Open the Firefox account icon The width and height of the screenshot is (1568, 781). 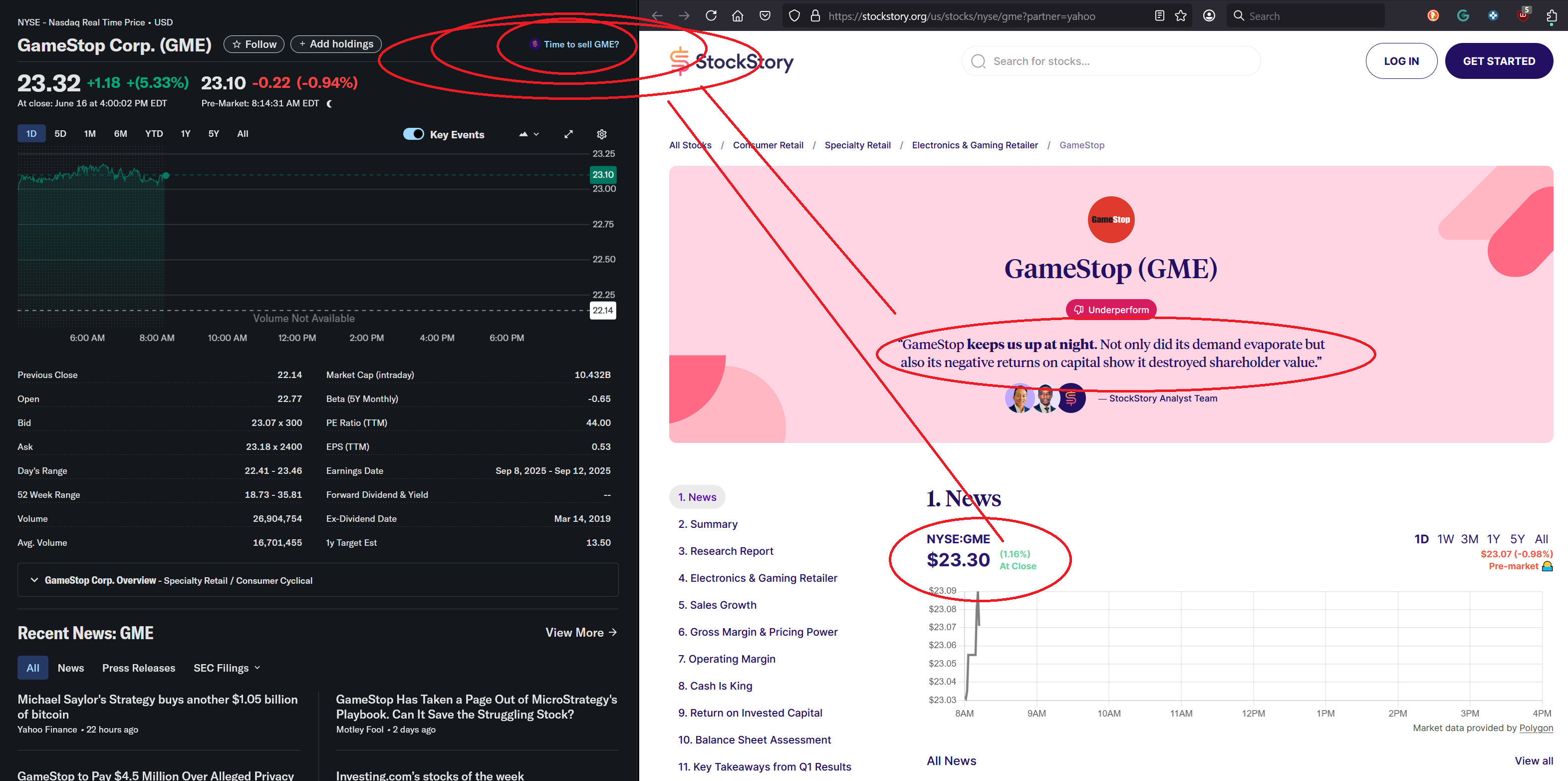[1210, 16]
